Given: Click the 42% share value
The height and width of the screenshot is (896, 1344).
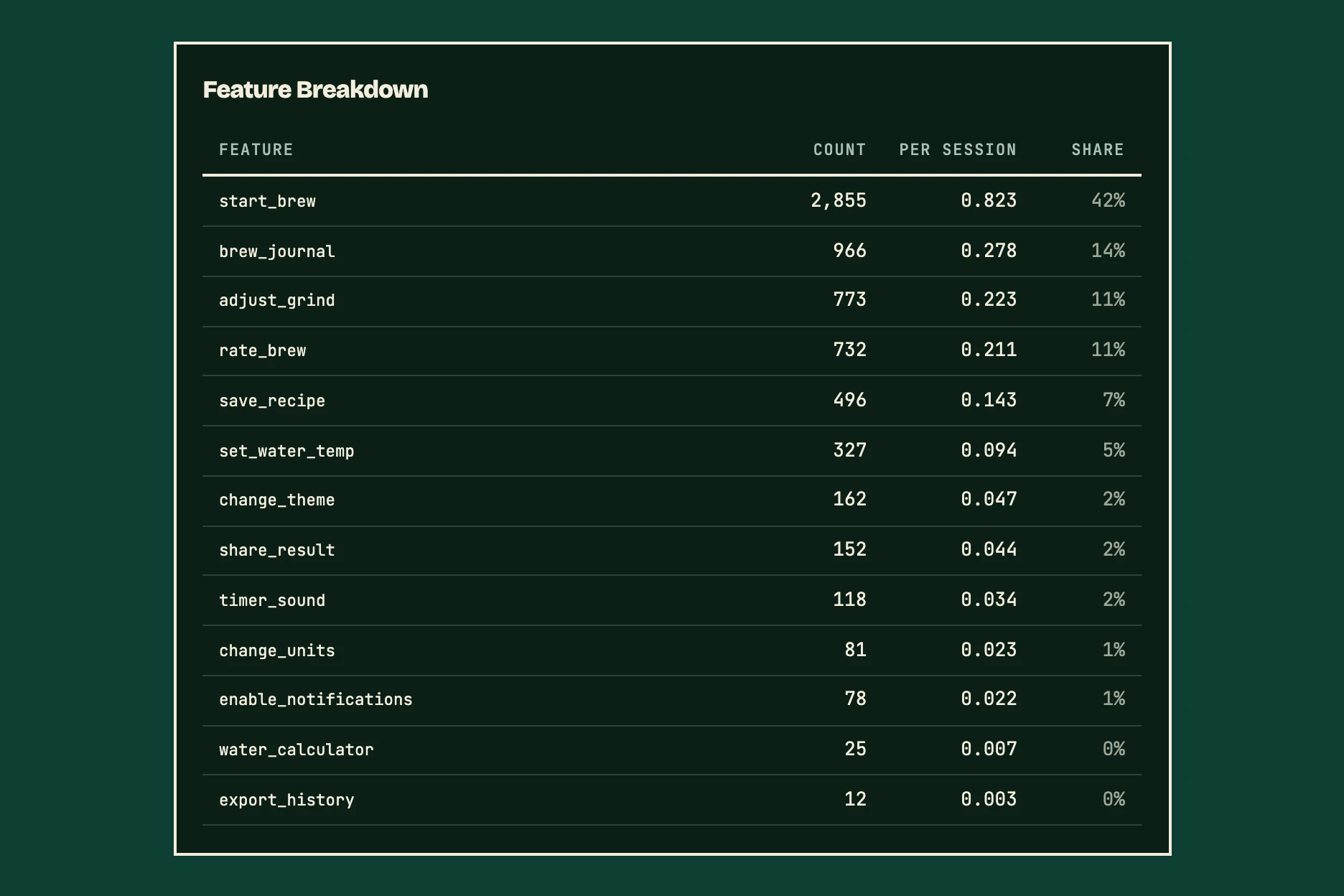Looking at the screenshot, I should [1109, 200].
